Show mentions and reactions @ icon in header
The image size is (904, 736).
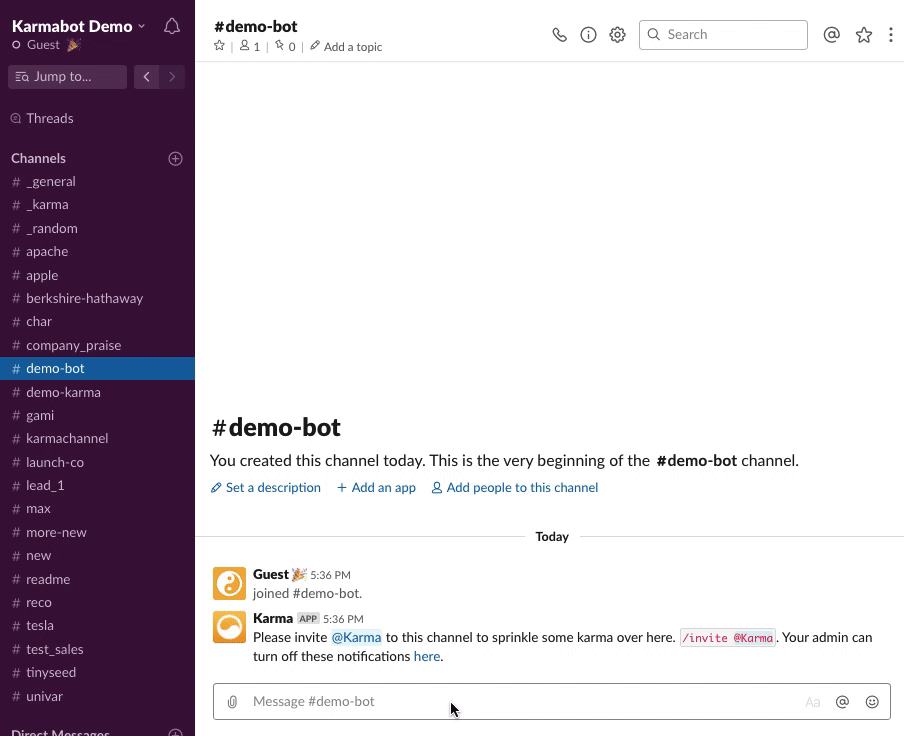point(831,35)
